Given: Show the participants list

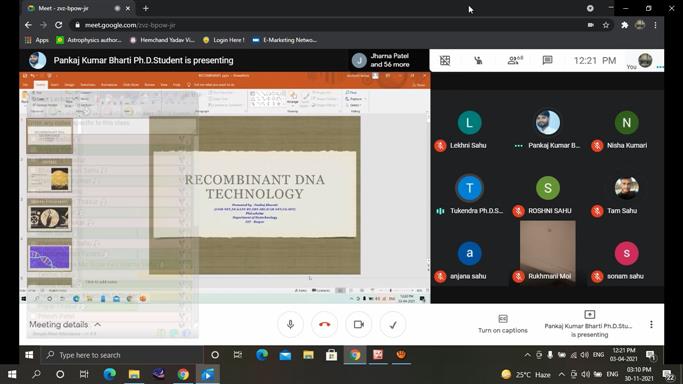Looking at the screenshot, I should click(515, 61).
